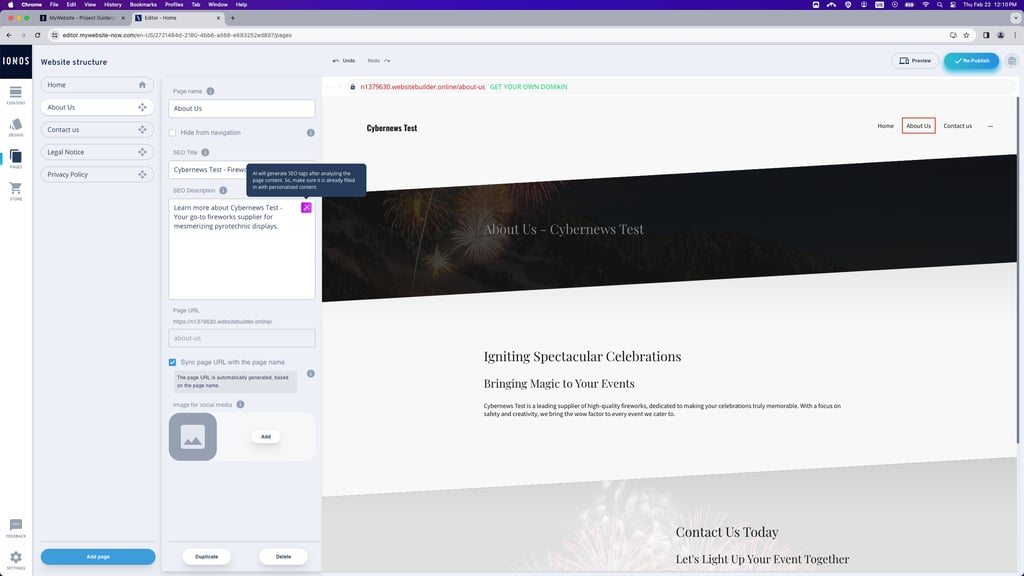Open the Settings gear in sidebar
This screenshot has width=1024, height=576.
point(16,560)
